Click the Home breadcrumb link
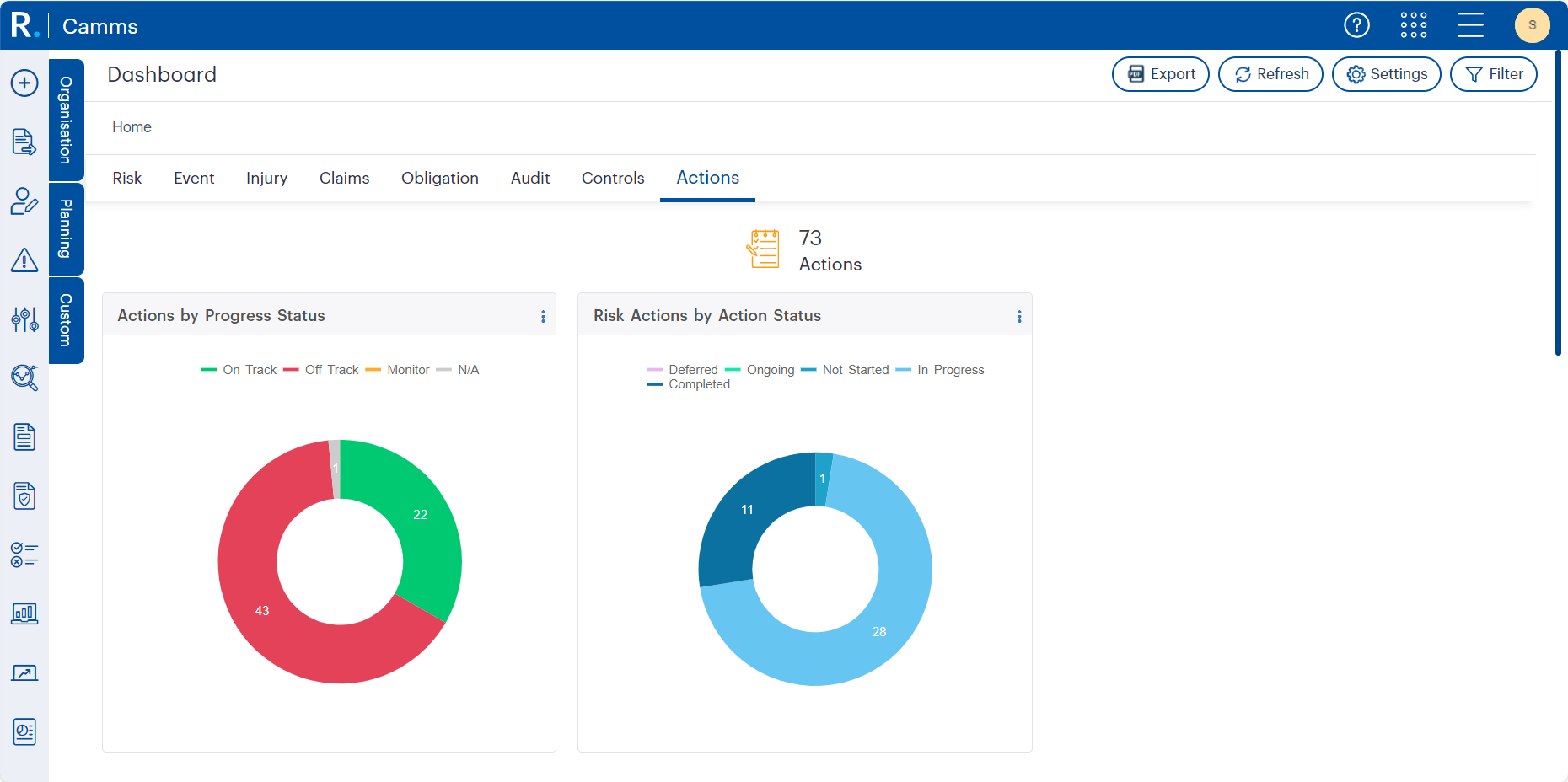1568x782 pixels. [132, 127]
